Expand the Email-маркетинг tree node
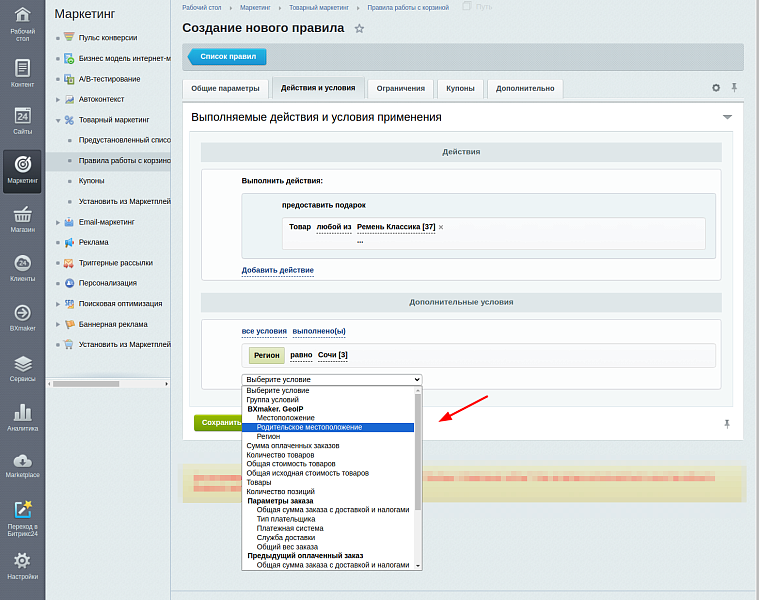This screenshot has width=759, height=600. 59,222
